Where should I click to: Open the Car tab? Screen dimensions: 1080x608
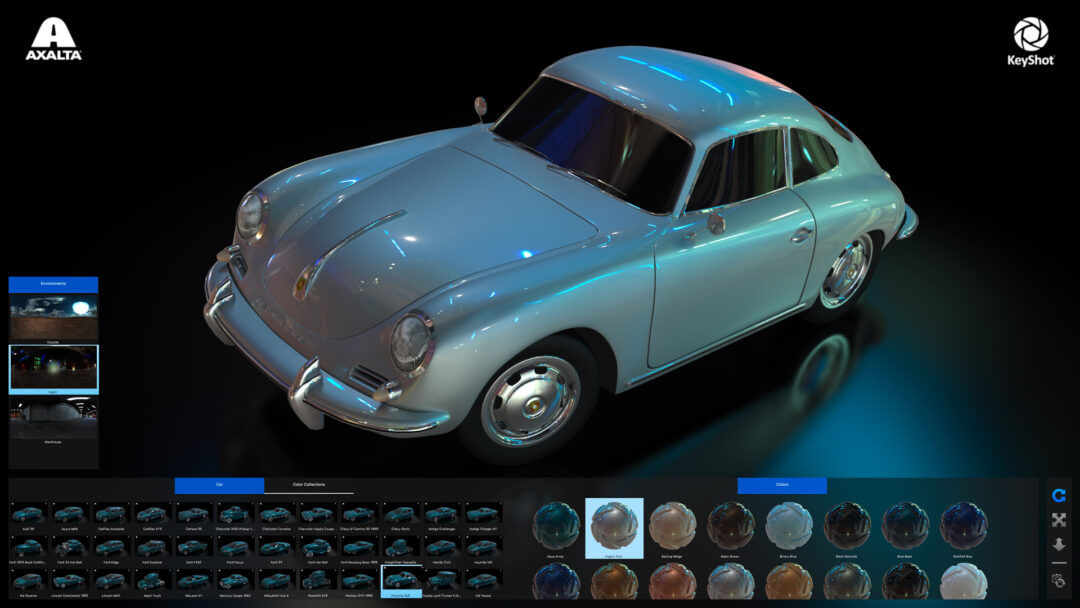point(219,485)
